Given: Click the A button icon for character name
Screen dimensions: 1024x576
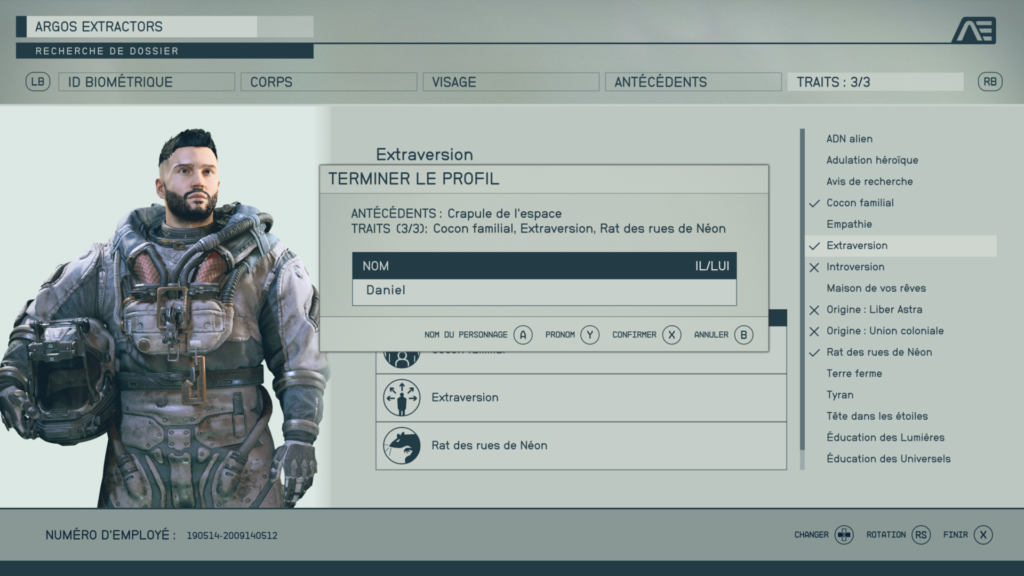Looking at the screenshot, I should tap(522, 335).
